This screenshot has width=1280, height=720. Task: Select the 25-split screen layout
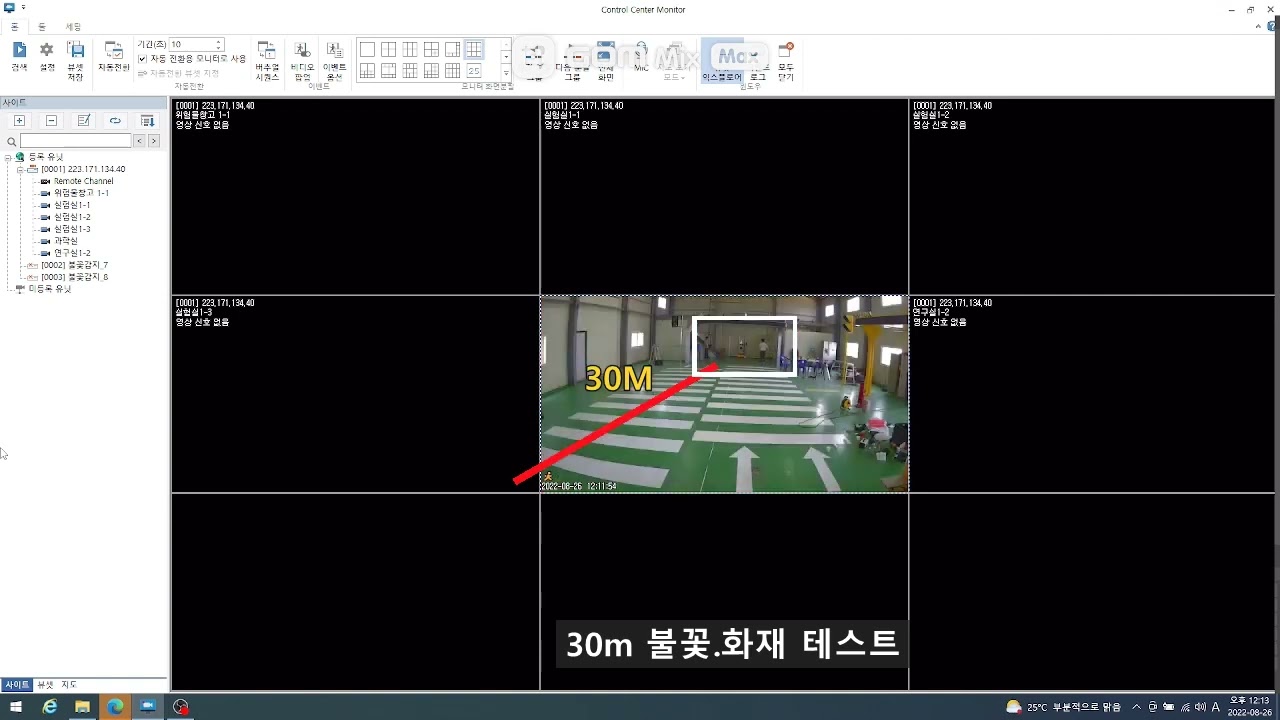[474, 71]
